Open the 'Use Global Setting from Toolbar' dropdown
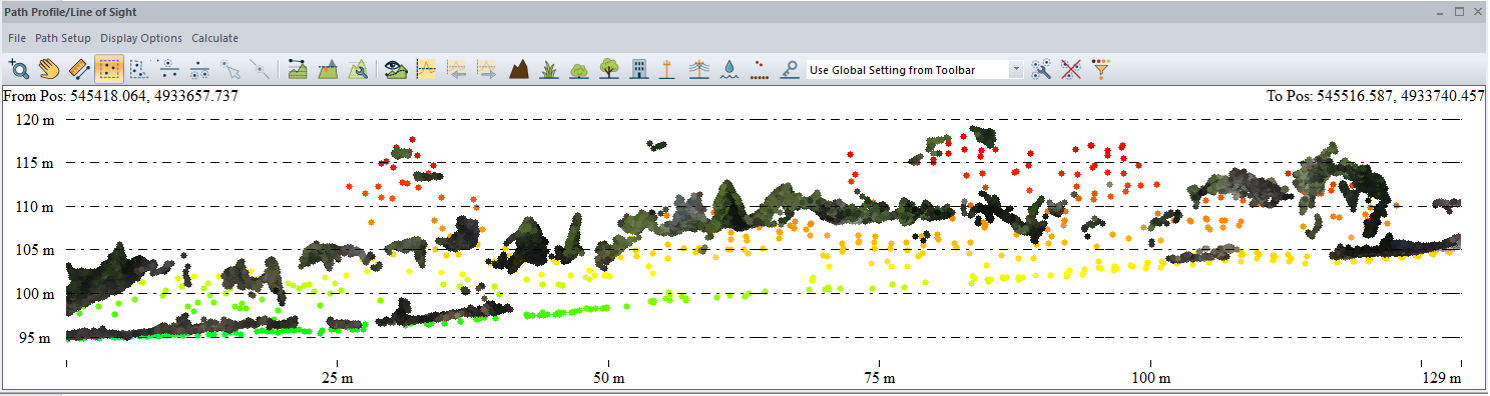The width and height of the screenshot is (1490, 396). pyautogui.click(x=915, y=70)
